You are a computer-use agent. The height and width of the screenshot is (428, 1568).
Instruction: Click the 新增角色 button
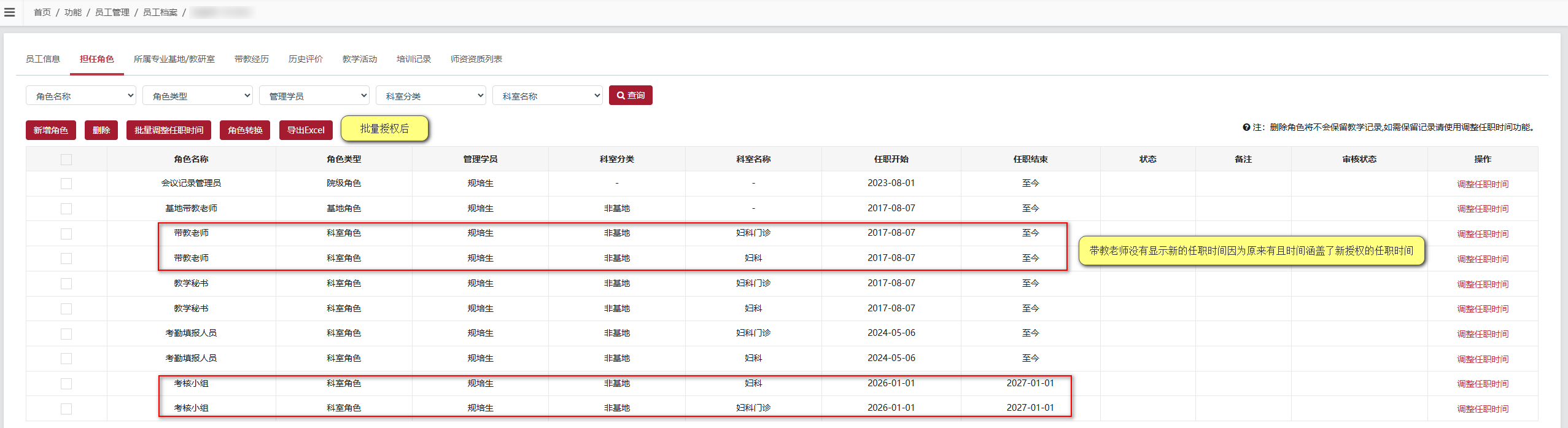click(x=51, y=130)
